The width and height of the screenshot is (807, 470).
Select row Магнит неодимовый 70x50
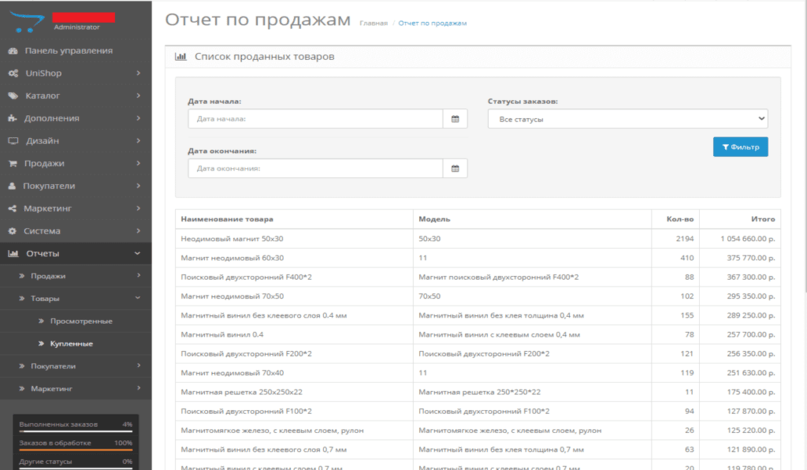coord(478,297)
